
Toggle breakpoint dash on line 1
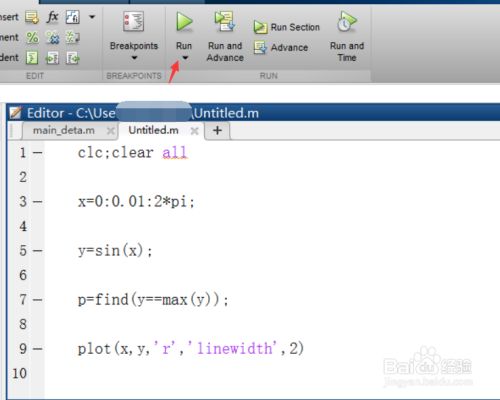[x=38, y=153]
